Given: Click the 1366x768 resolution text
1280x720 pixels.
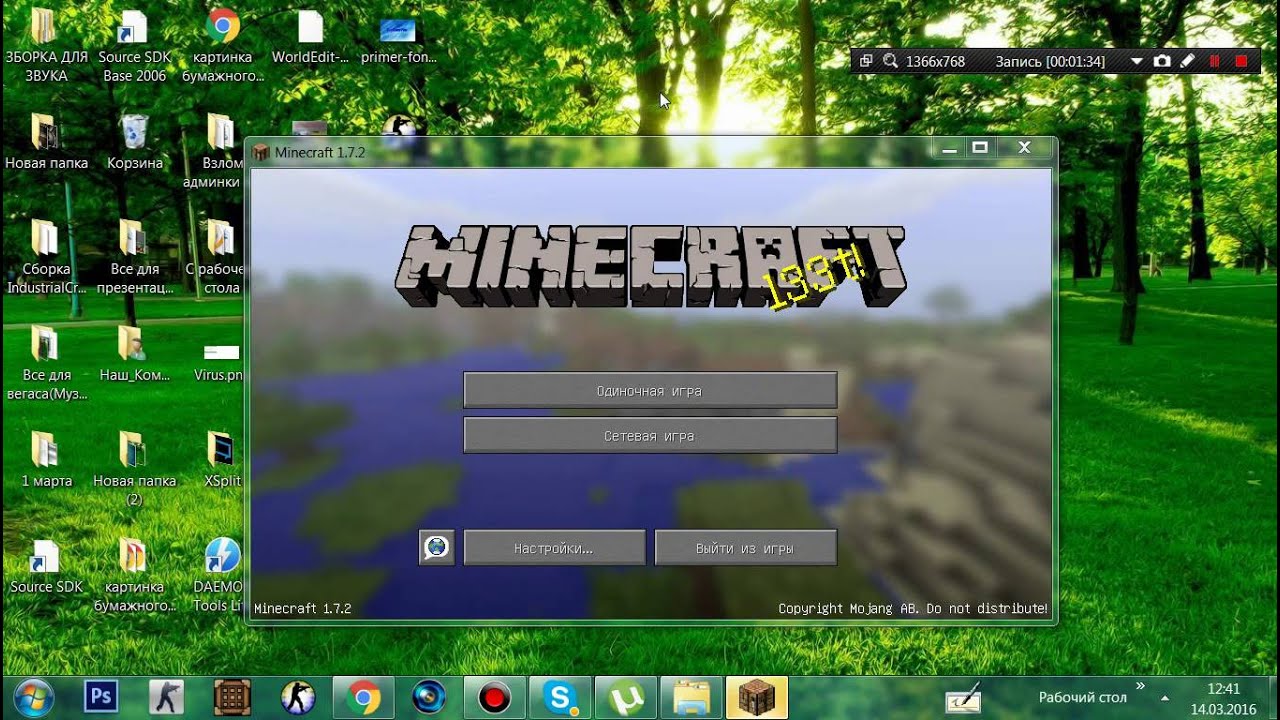Looking at the screenshot, I should (x=935, y=62).
